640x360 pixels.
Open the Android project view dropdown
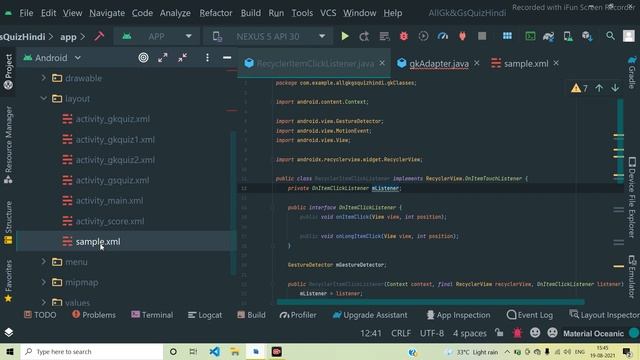(52, 58)
